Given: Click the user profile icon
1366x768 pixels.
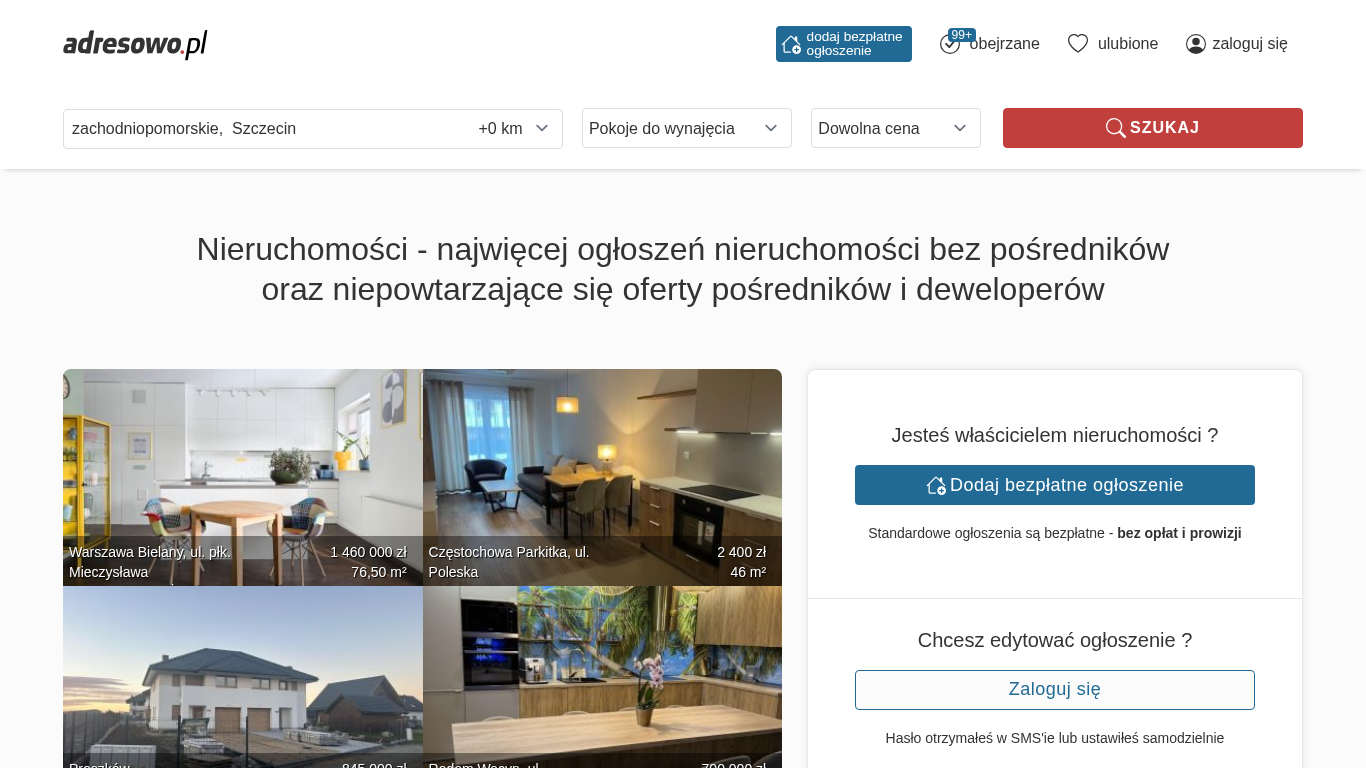Looking at the screenshot, I should [x=1196, y=44].
